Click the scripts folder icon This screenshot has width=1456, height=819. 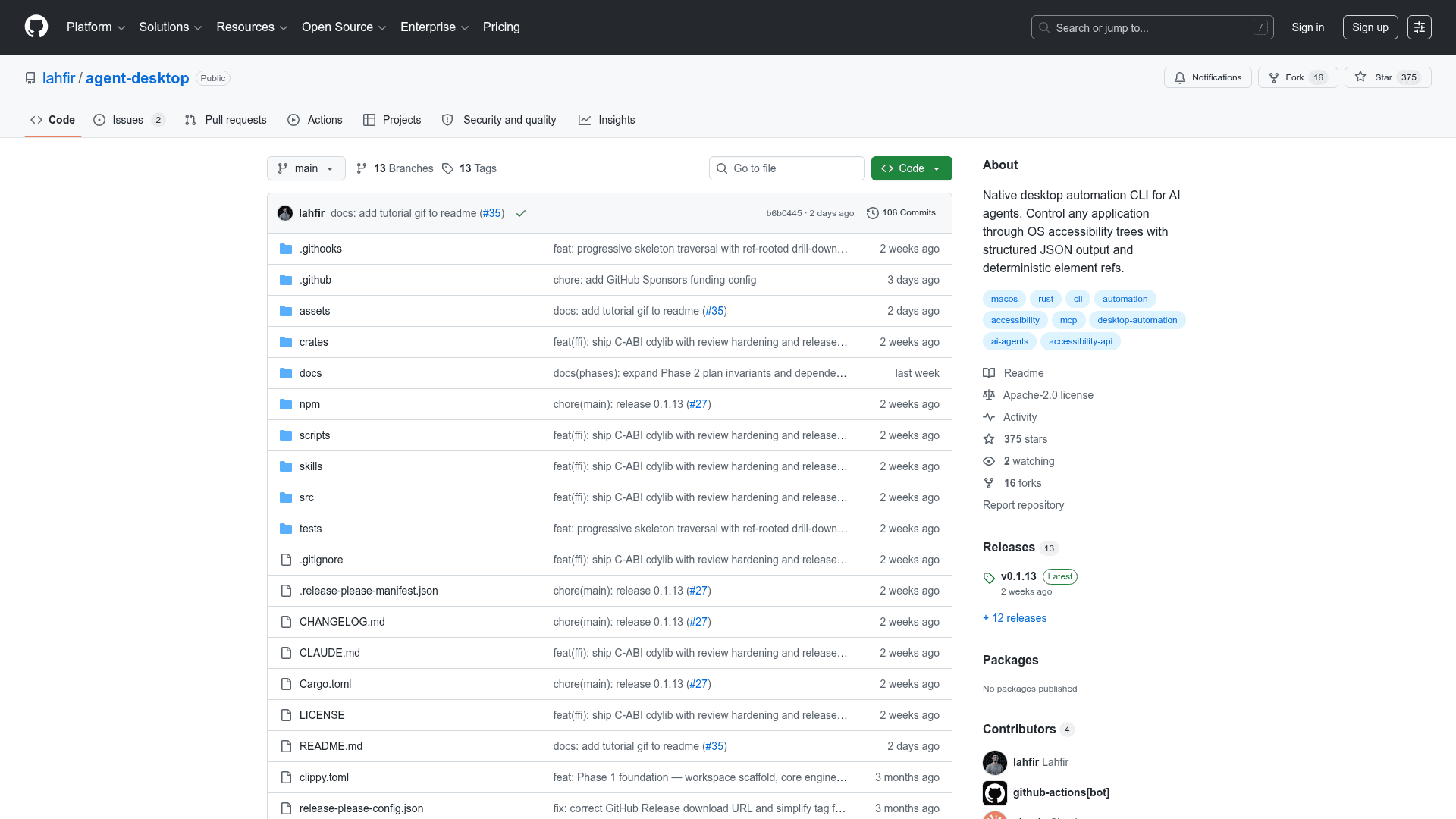pyautogui.click(x=286, y=435)
